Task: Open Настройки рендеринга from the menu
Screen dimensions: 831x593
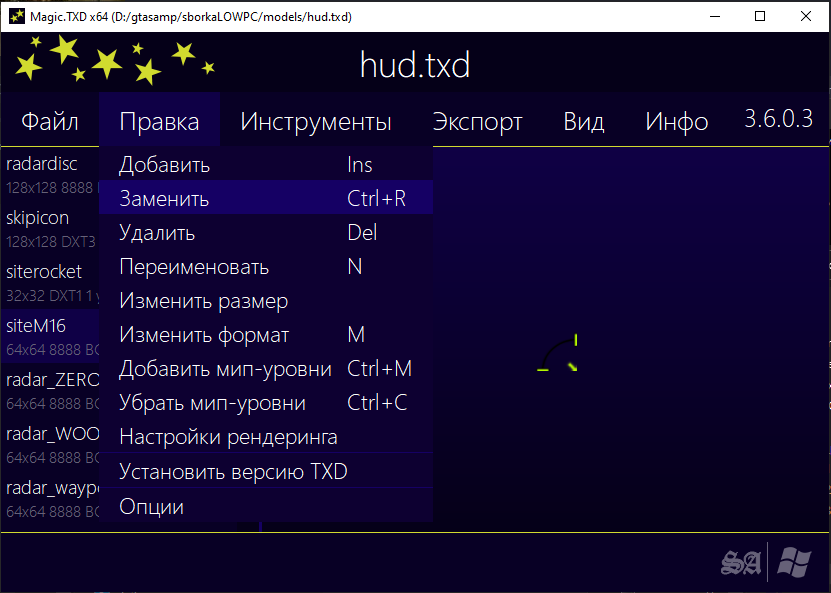Action: tap(228, 437)
